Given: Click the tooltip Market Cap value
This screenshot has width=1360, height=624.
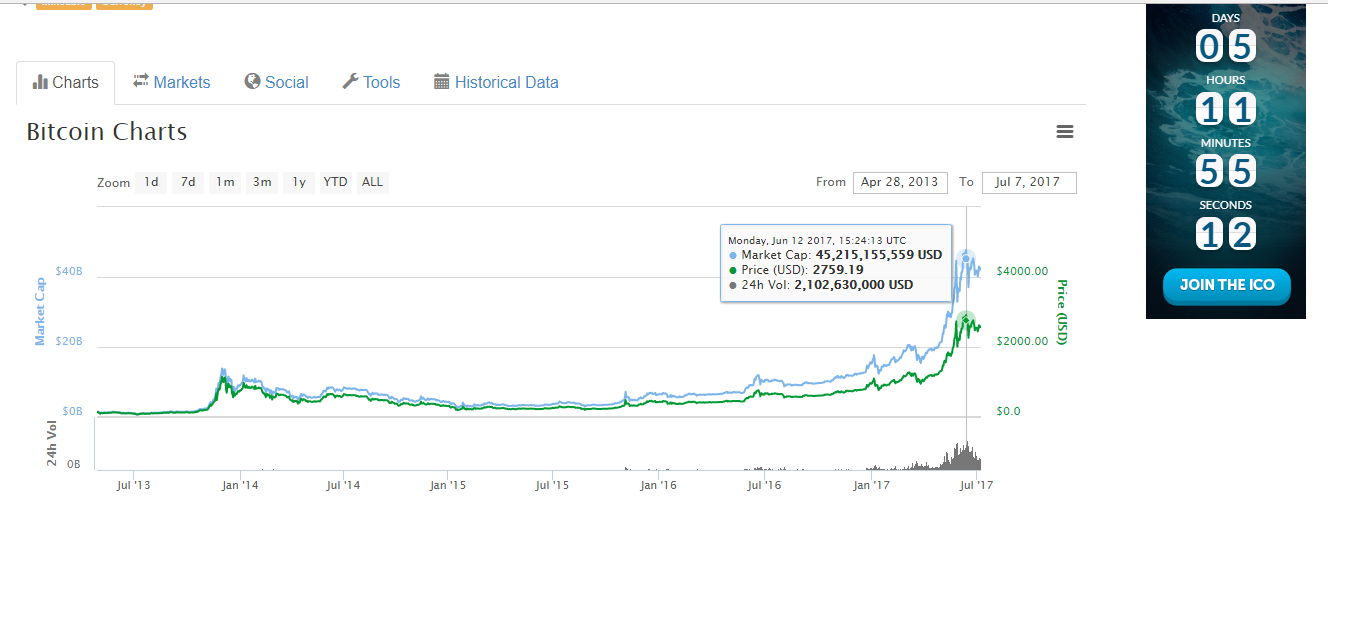Looking at the screenshot, I should (879, 255).
